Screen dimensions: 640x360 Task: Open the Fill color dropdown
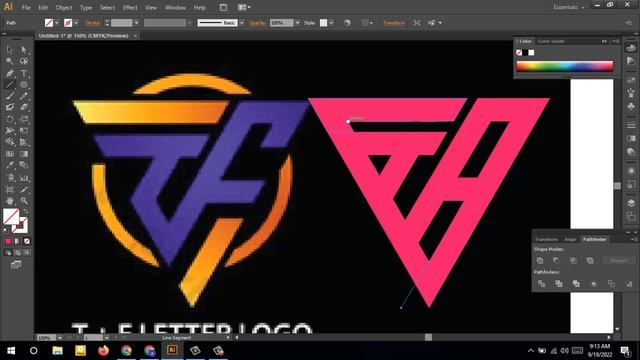57,23
